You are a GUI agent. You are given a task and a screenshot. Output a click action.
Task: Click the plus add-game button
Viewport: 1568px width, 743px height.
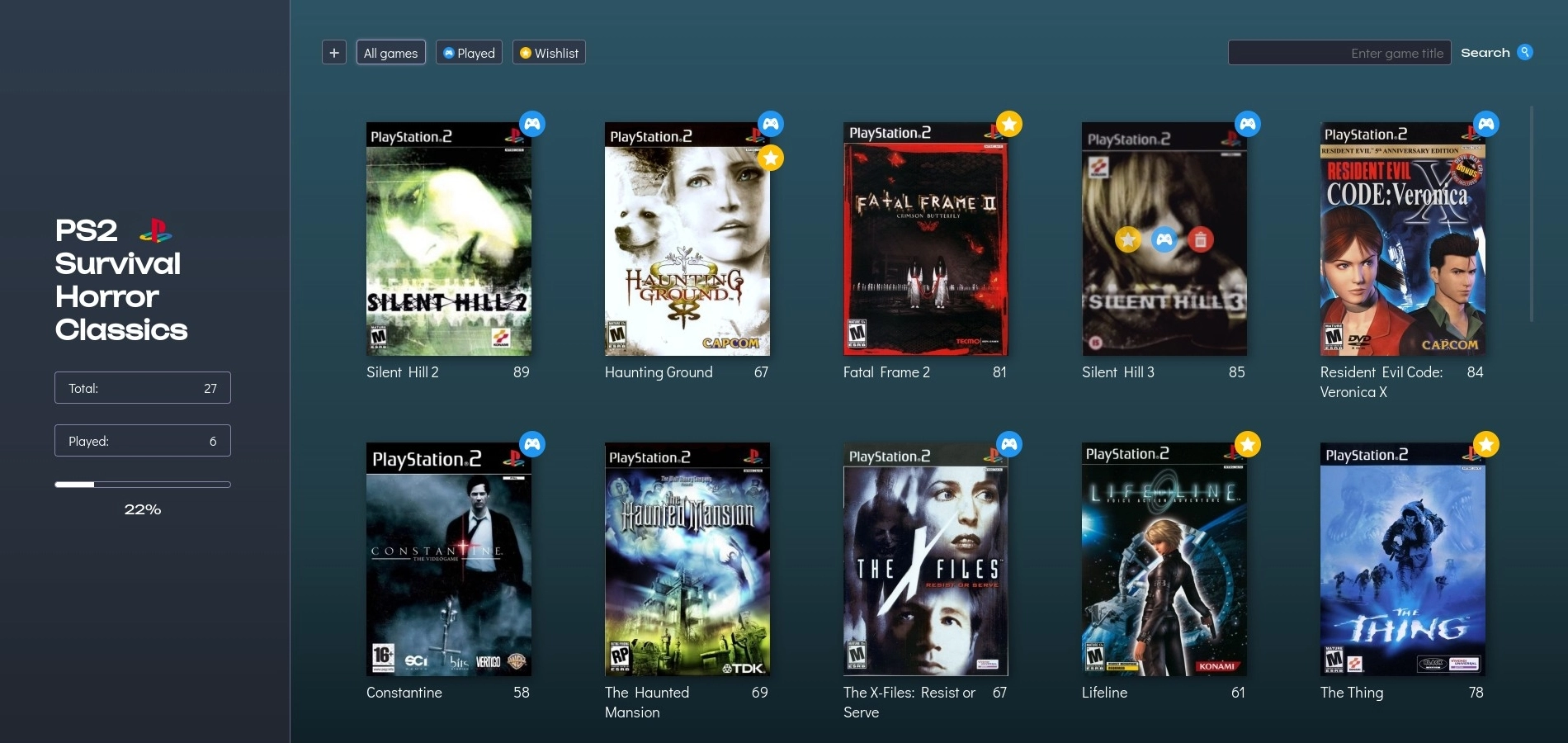333,53
